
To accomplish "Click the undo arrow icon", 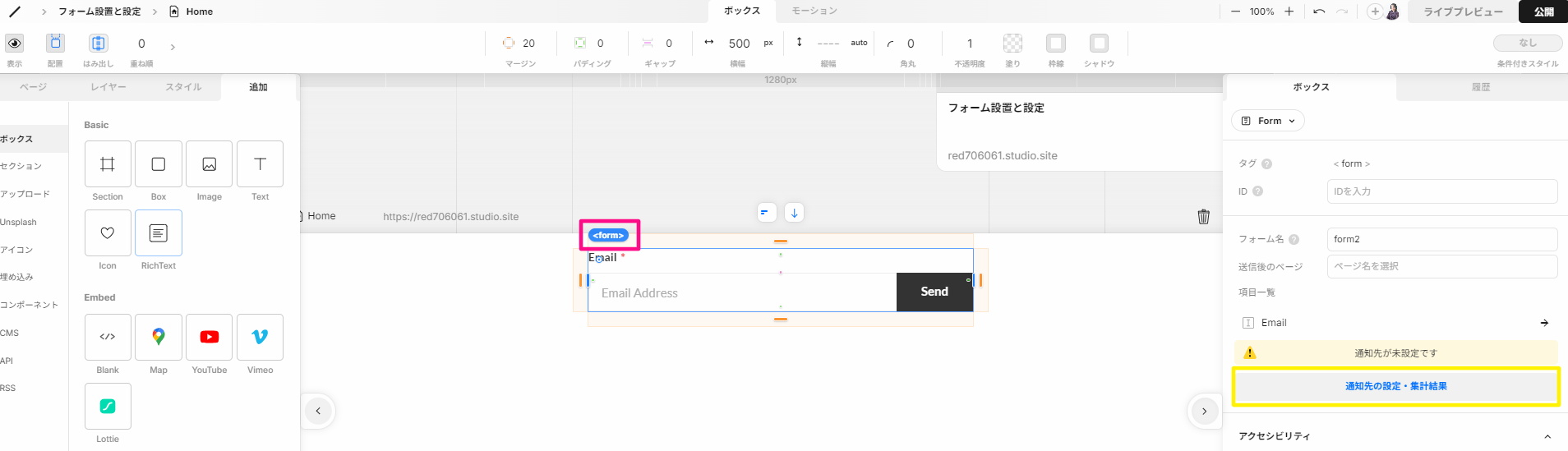I will 1319,12.
